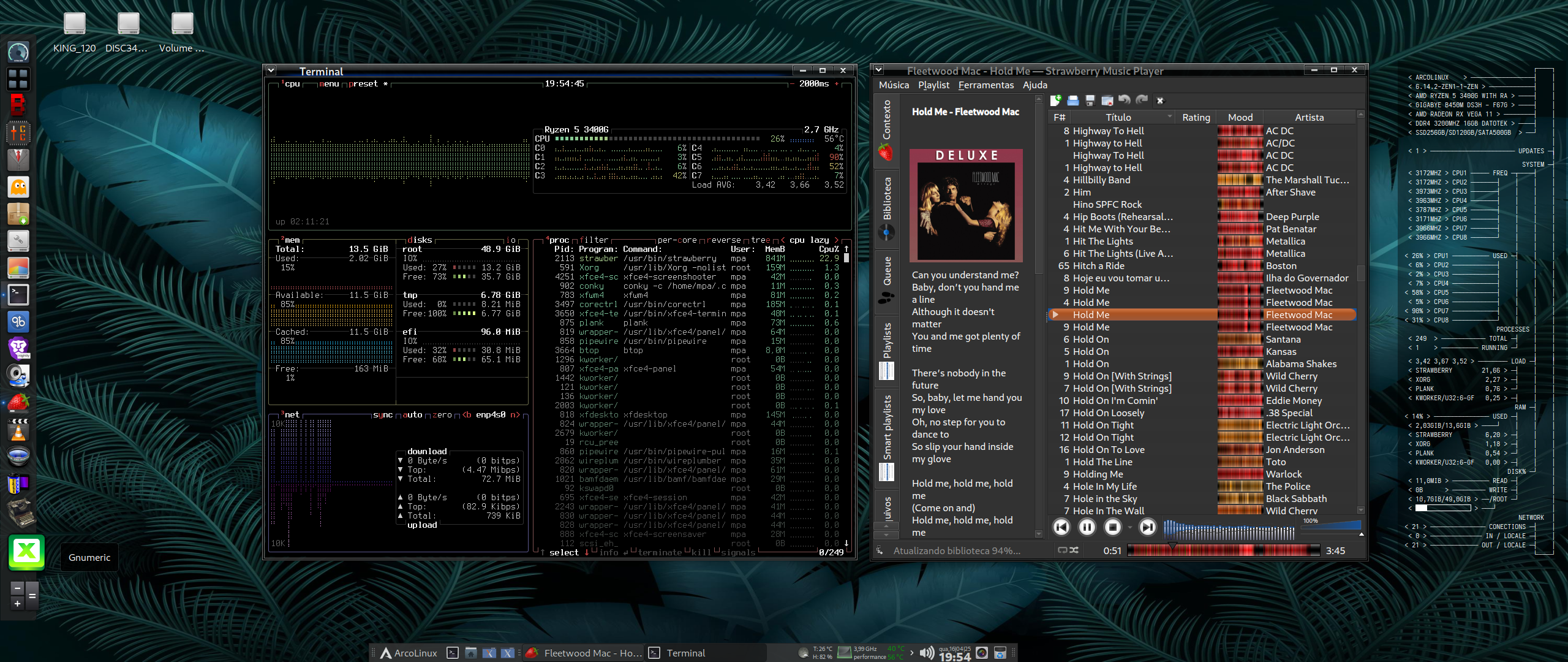This screenshot has height=662, width=1568.
Task: Open Strawberry window menu arrow in titlebar
Action: 878,70
